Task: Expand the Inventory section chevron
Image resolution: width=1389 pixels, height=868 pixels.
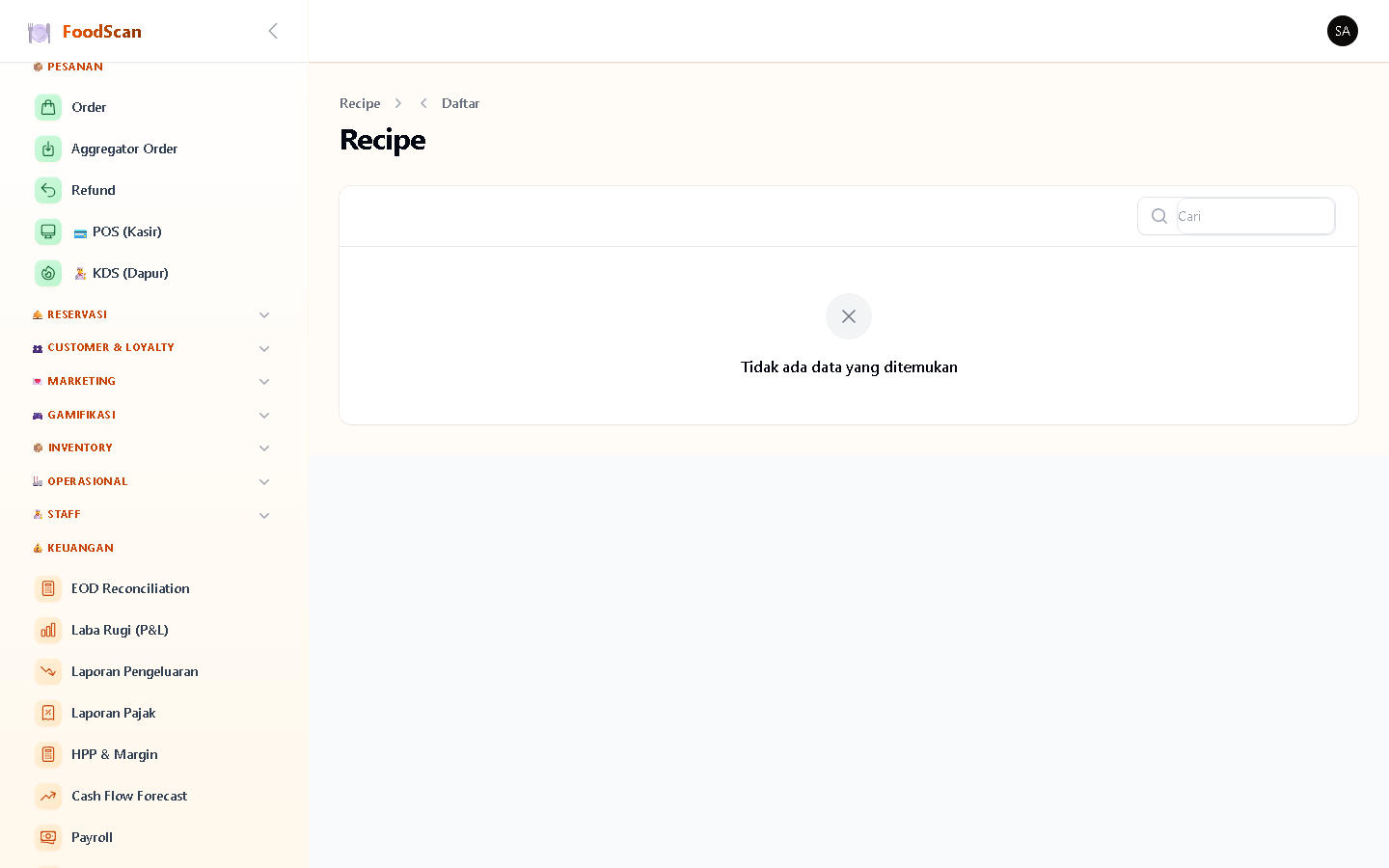Action: 264,448
